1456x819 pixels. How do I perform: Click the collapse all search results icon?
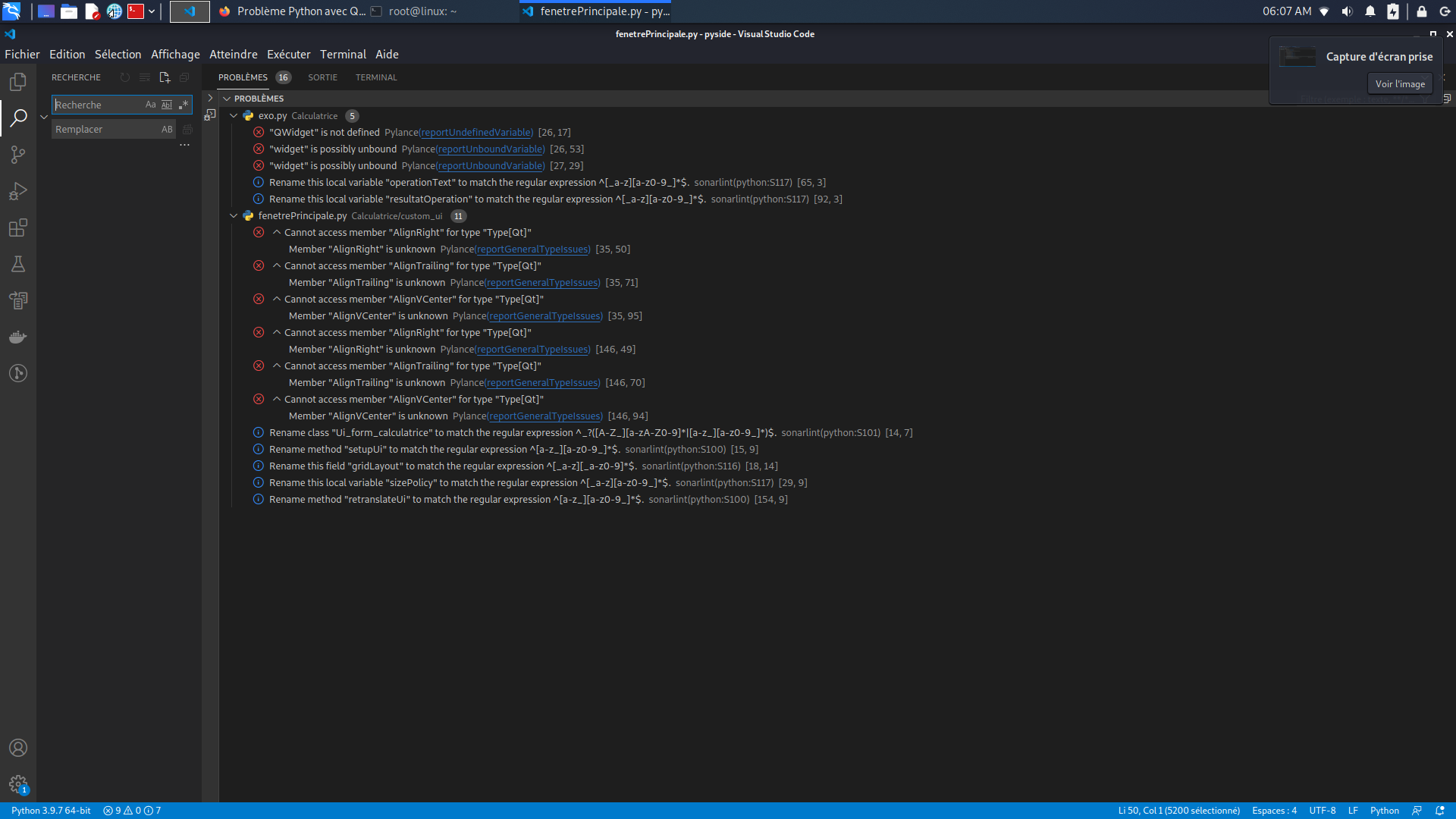(184, 77)
